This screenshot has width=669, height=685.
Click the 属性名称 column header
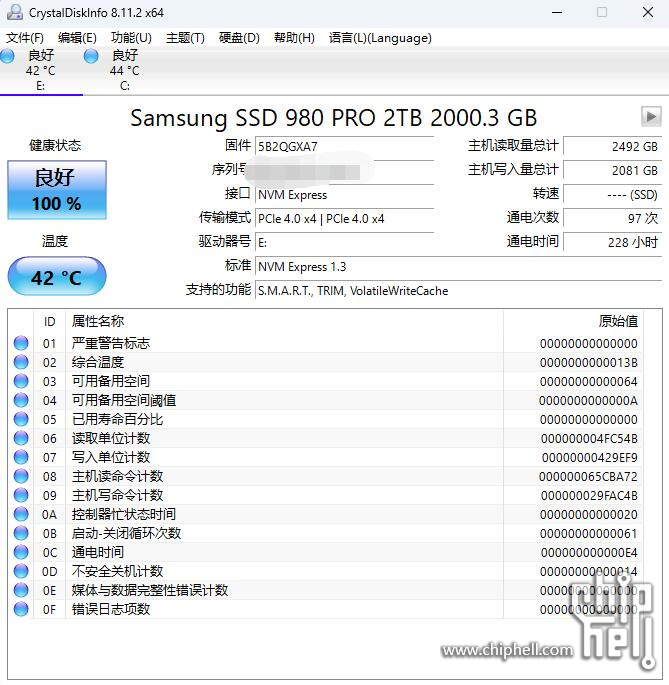click(284, 322)
